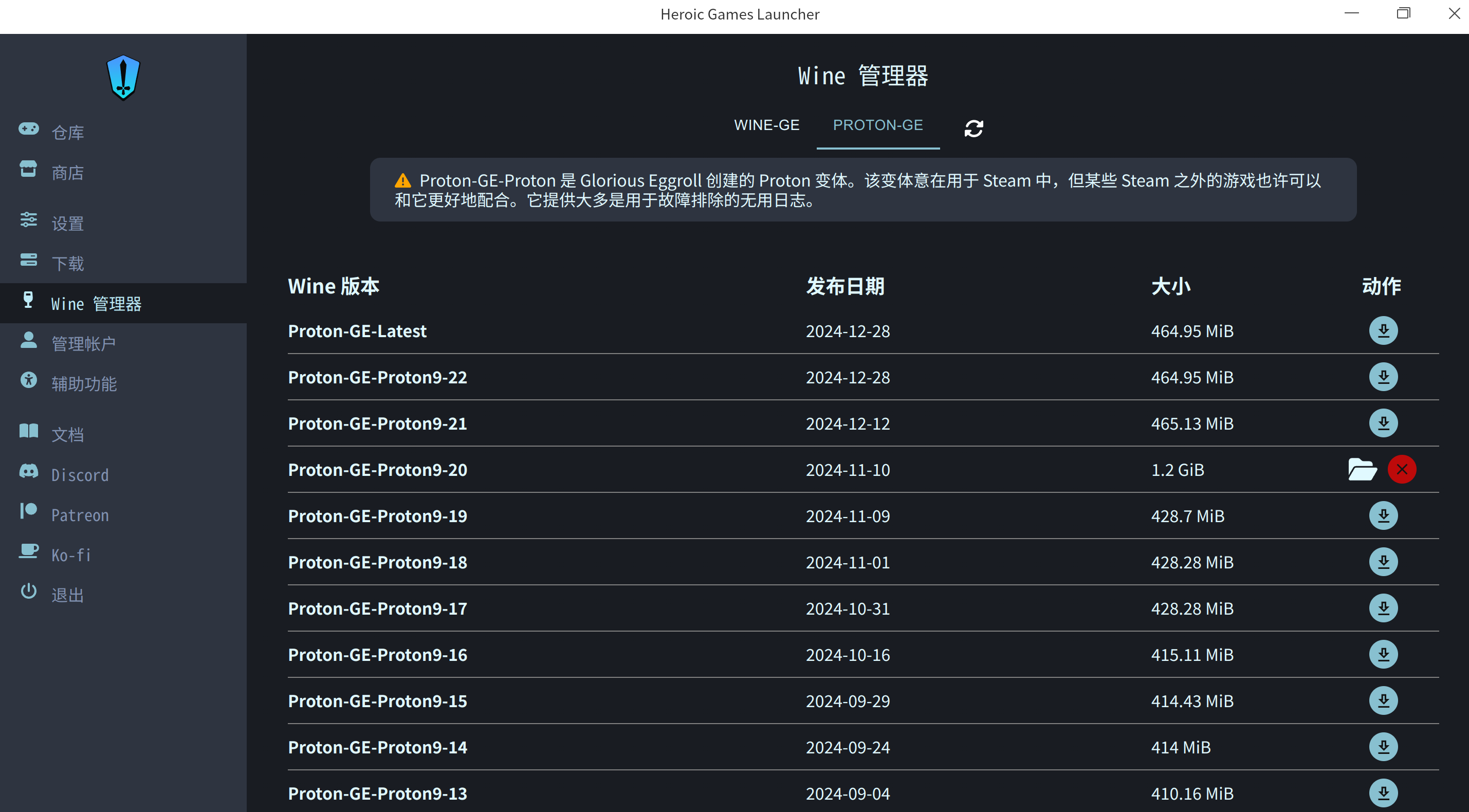Download Proton-GE-Proton9-16
Screen dimensions: 1469x812
(x=1383, y=655)
